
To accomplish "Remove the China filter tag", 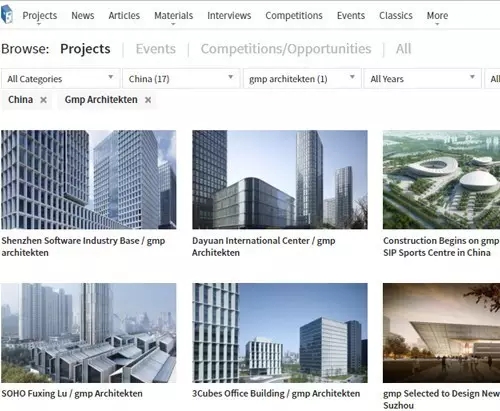I will 43,100.
